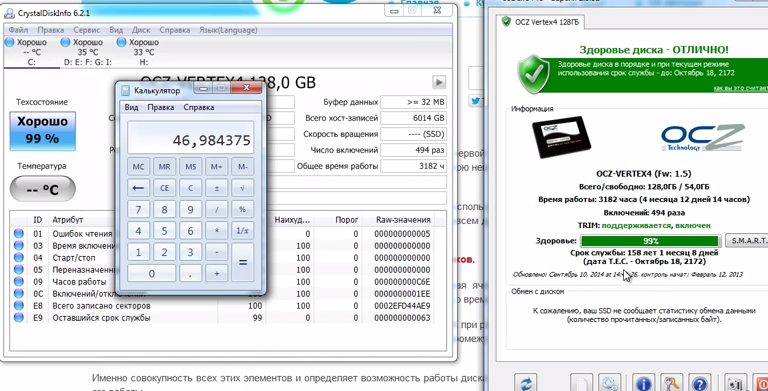Screen dimensions: 768x391
Task: Select drive C: with Хорошо status
Action: [32, 52]
